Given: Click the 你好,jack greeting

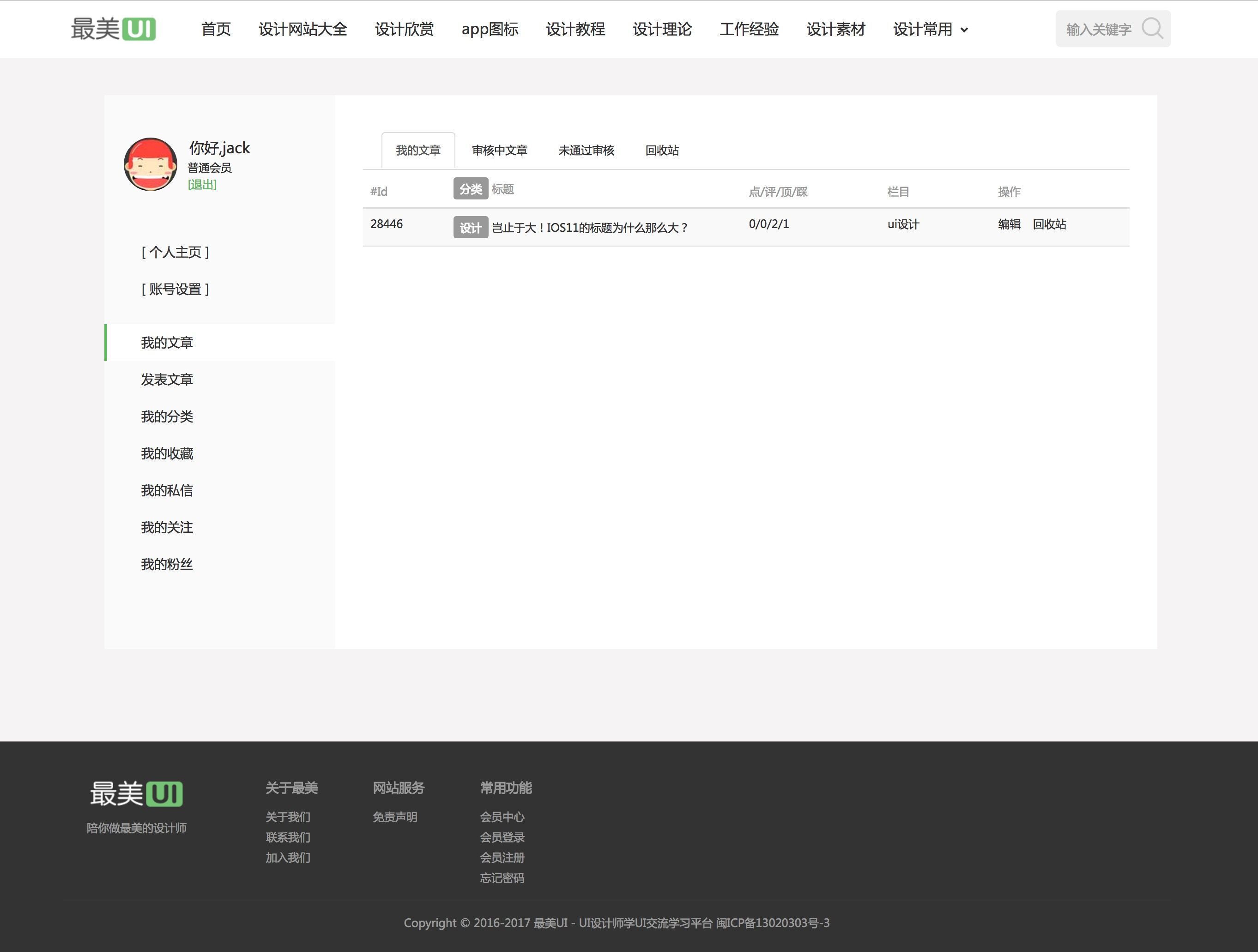Looking at the screenshot, I should point(219,148).
